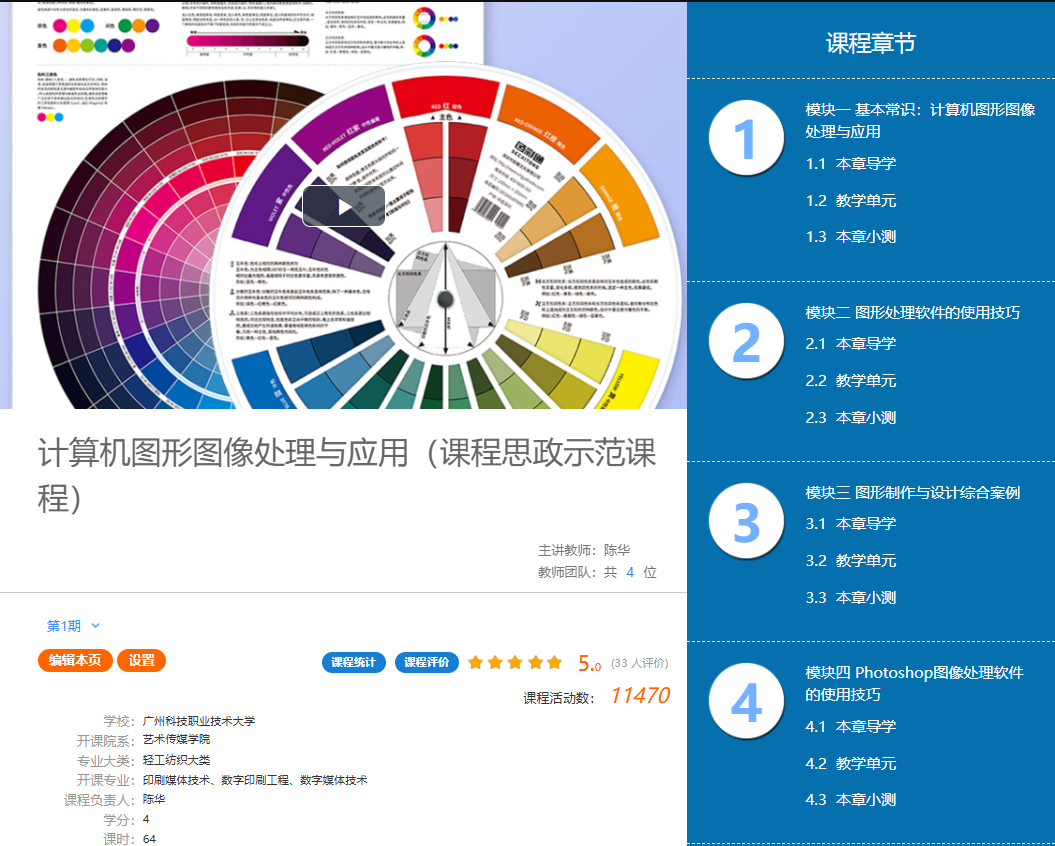1055x846 pixels.
Task: Open 课程统计 statistics
Action: coord(353,662)
